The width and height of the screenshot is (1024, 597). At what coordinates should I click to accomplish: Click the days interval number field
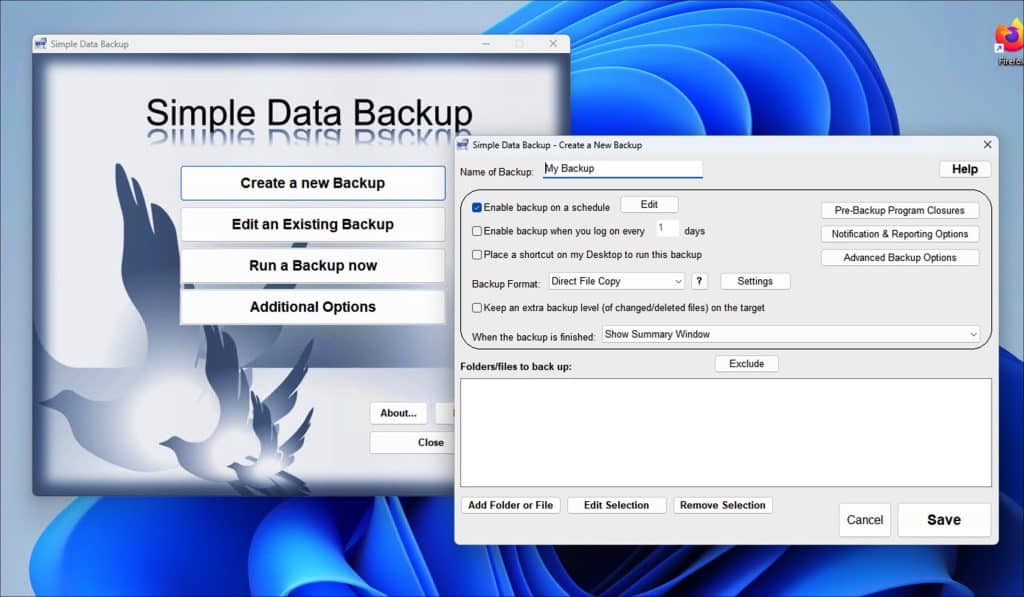coord(667,229)
